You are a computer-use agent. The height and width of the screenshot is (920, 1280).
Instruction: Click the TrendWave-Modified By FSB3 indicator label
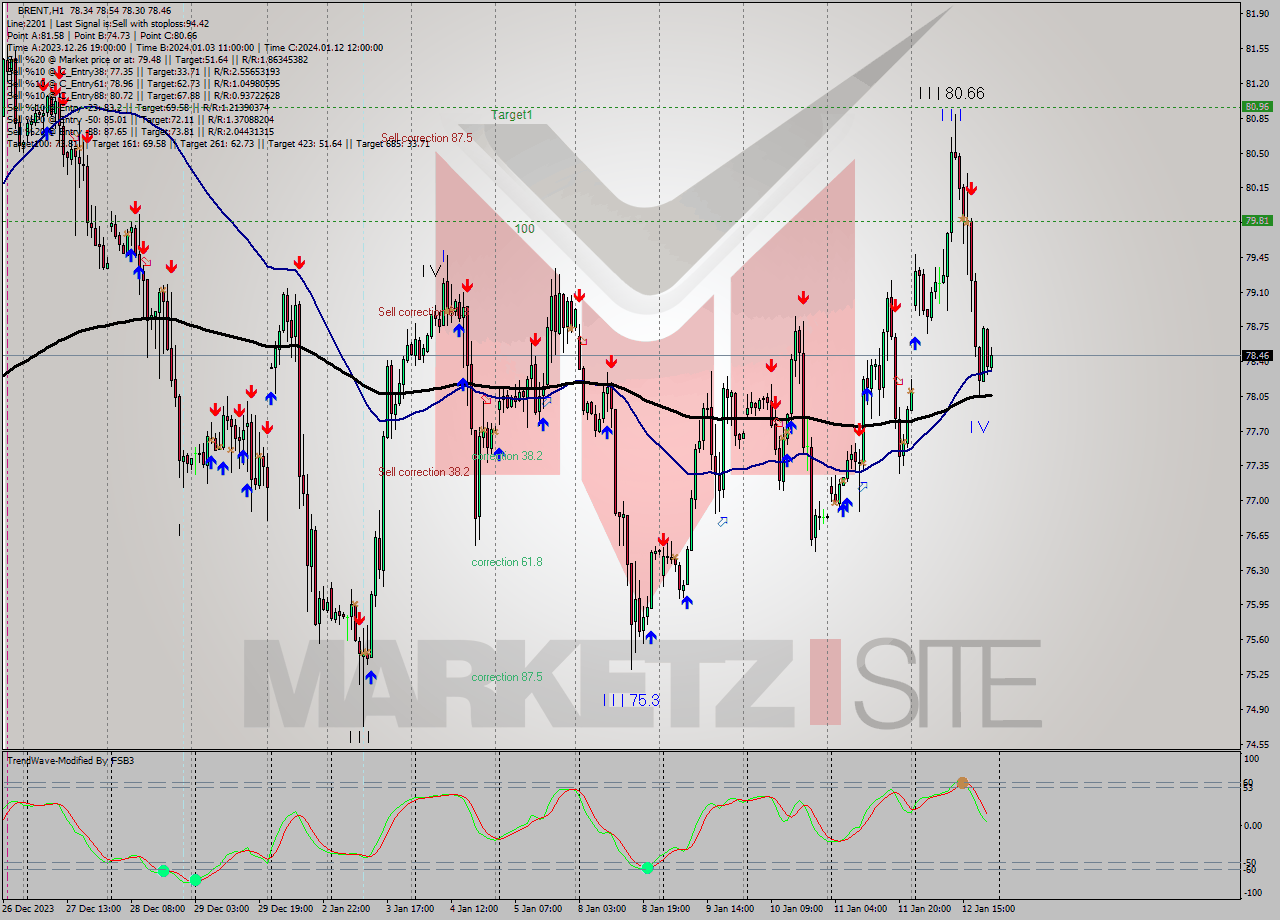point(71,761)
